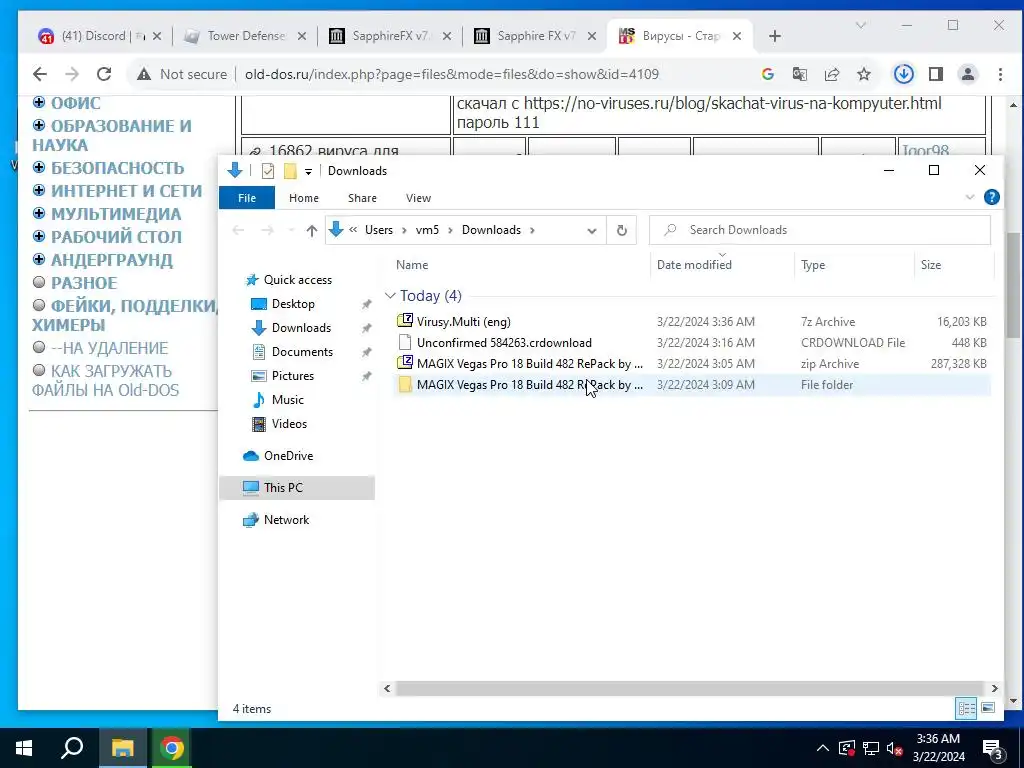
Task: Click inside the Search Downloads field
Action: click(x=820, y=230)
